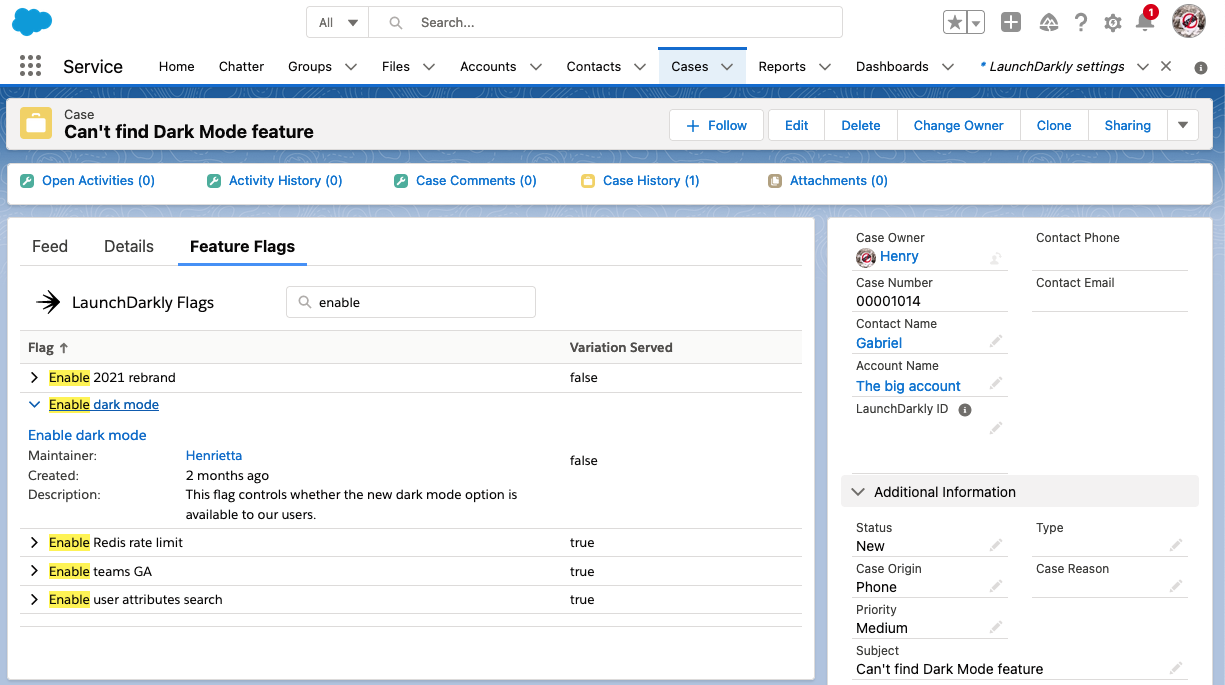Close the LaunchDarkly settings tab
This screenshot has width=1225, height=685.
pyautogui.click(x=1166, y=67)
